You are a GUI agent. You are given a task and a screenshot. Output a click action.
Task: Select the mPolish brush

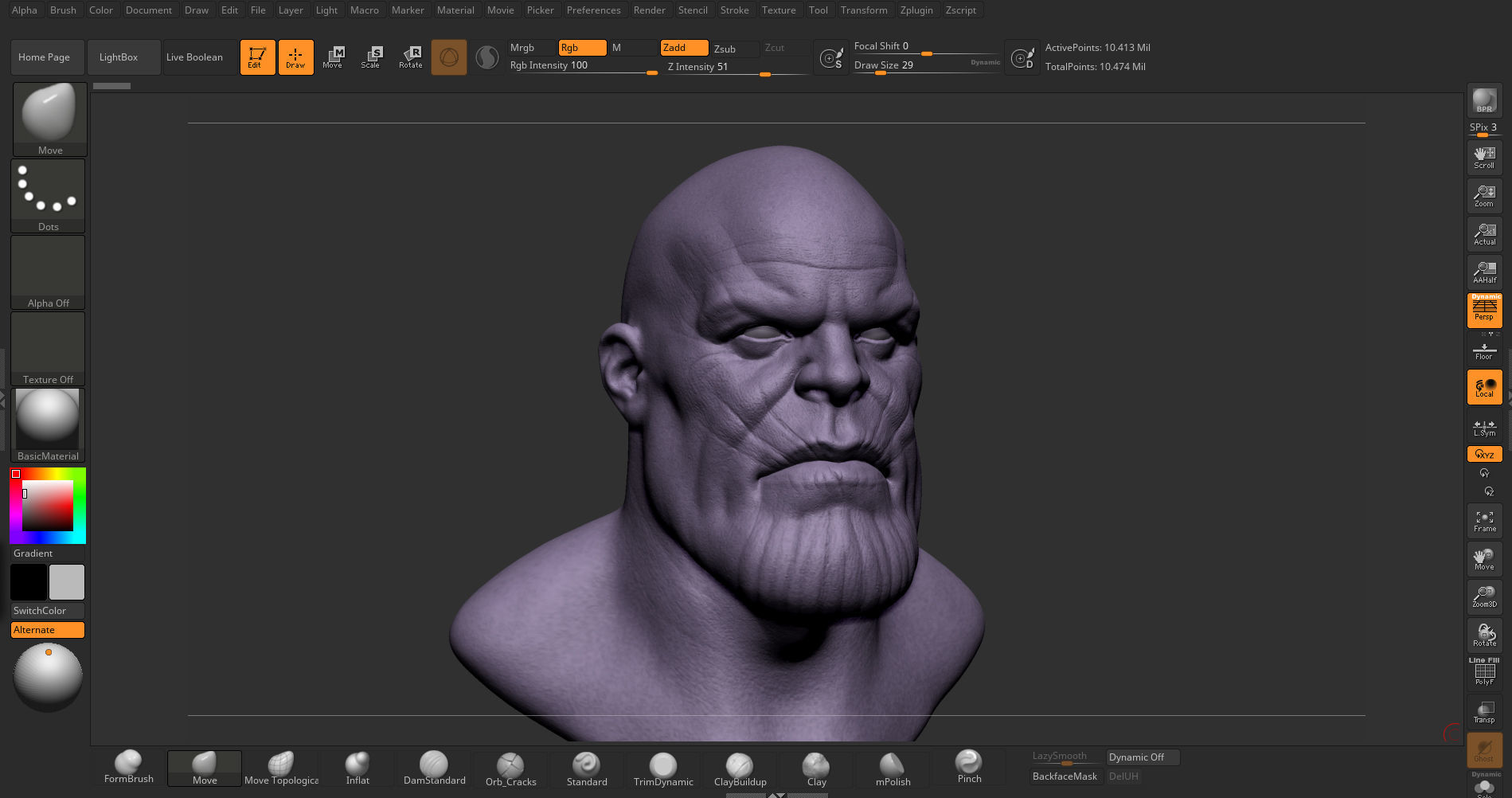(x=893, y=768)
